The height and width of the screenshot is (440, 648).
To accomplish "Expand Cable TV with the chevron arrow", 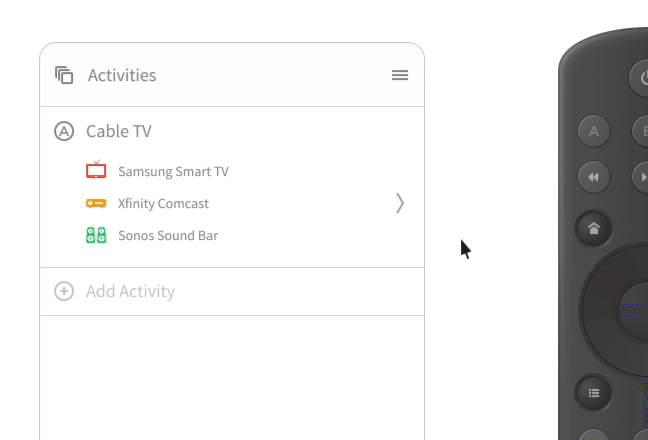I will [400, 203].
